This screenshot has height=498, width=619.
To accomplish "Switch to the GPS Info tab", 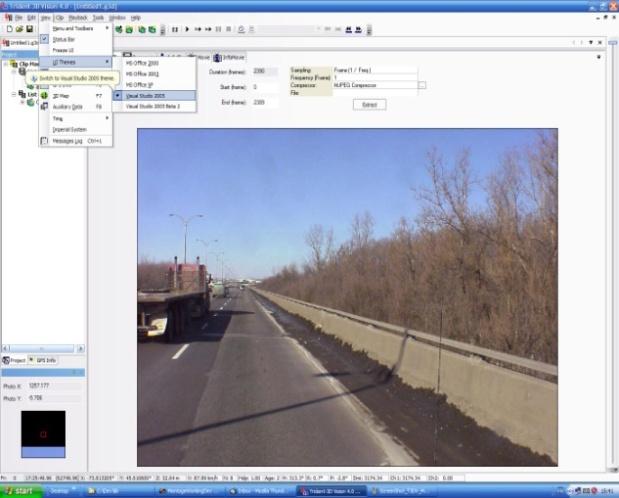I will click(43, 360).
